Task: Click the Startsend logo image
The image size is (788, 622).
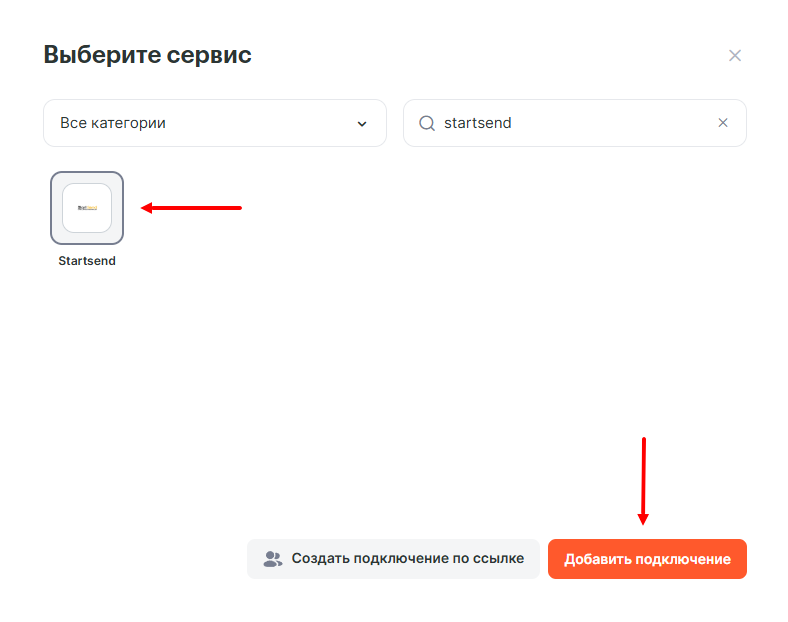Action: [x=87, y=208]
